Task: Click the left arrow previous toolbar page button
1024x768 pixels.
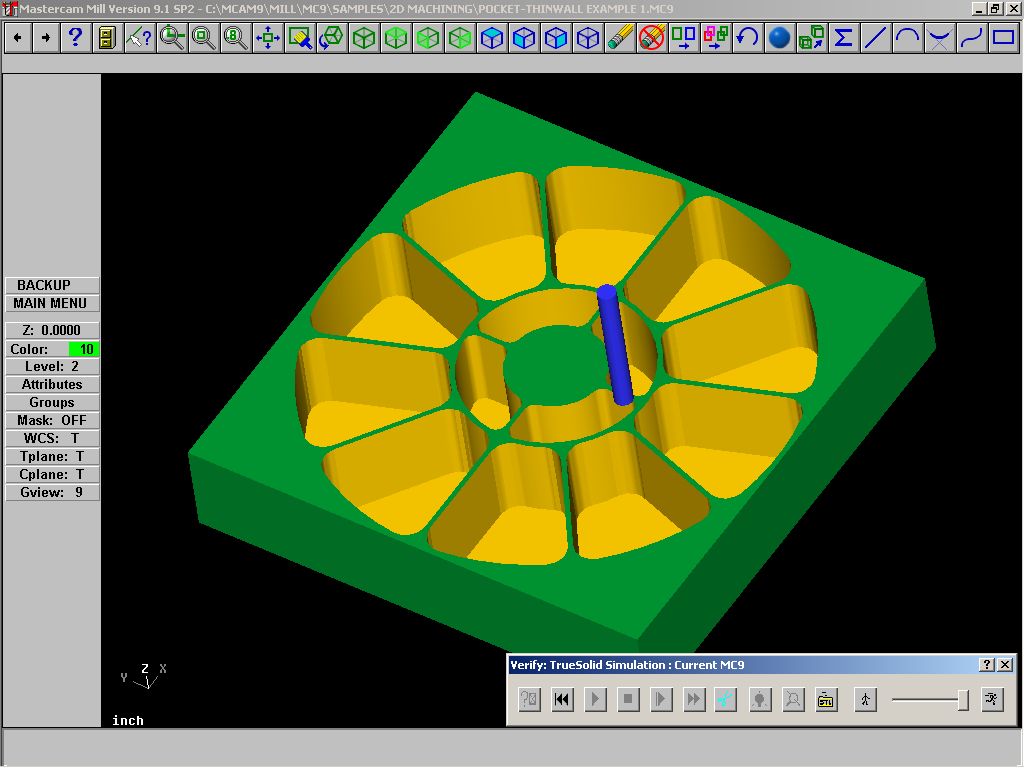Action: click(x=18, y=38)
